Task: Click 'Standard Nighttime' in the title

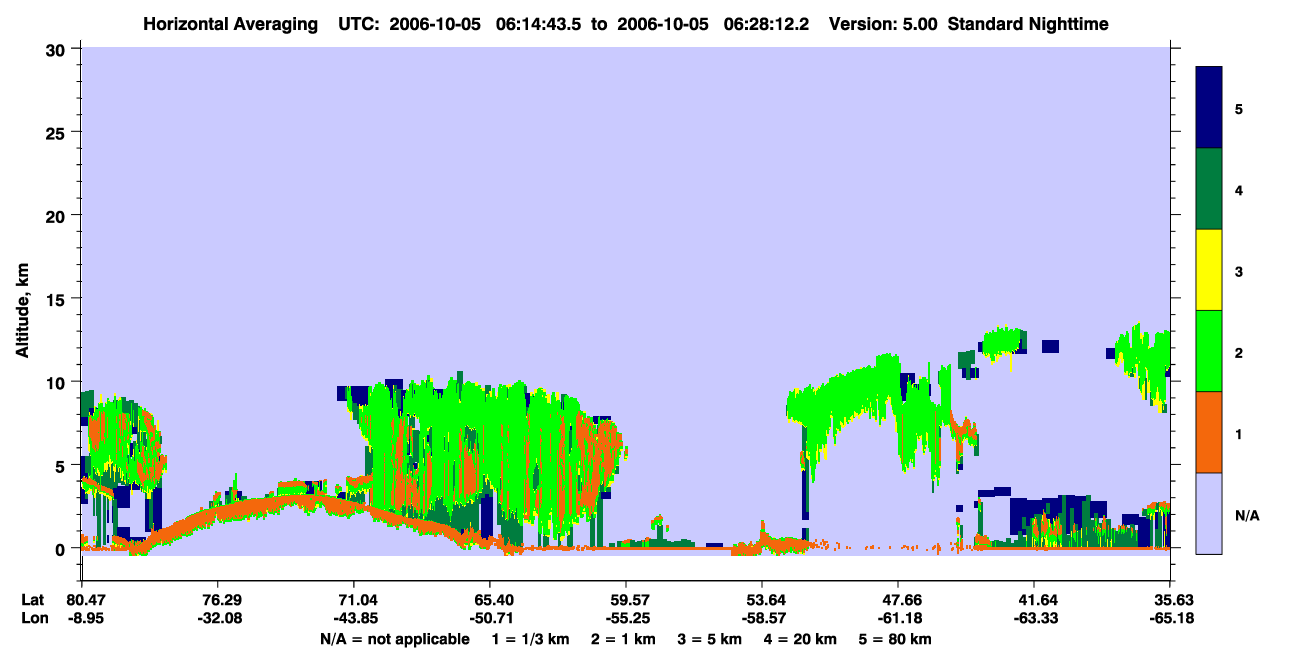Action: coord(1028,24)
